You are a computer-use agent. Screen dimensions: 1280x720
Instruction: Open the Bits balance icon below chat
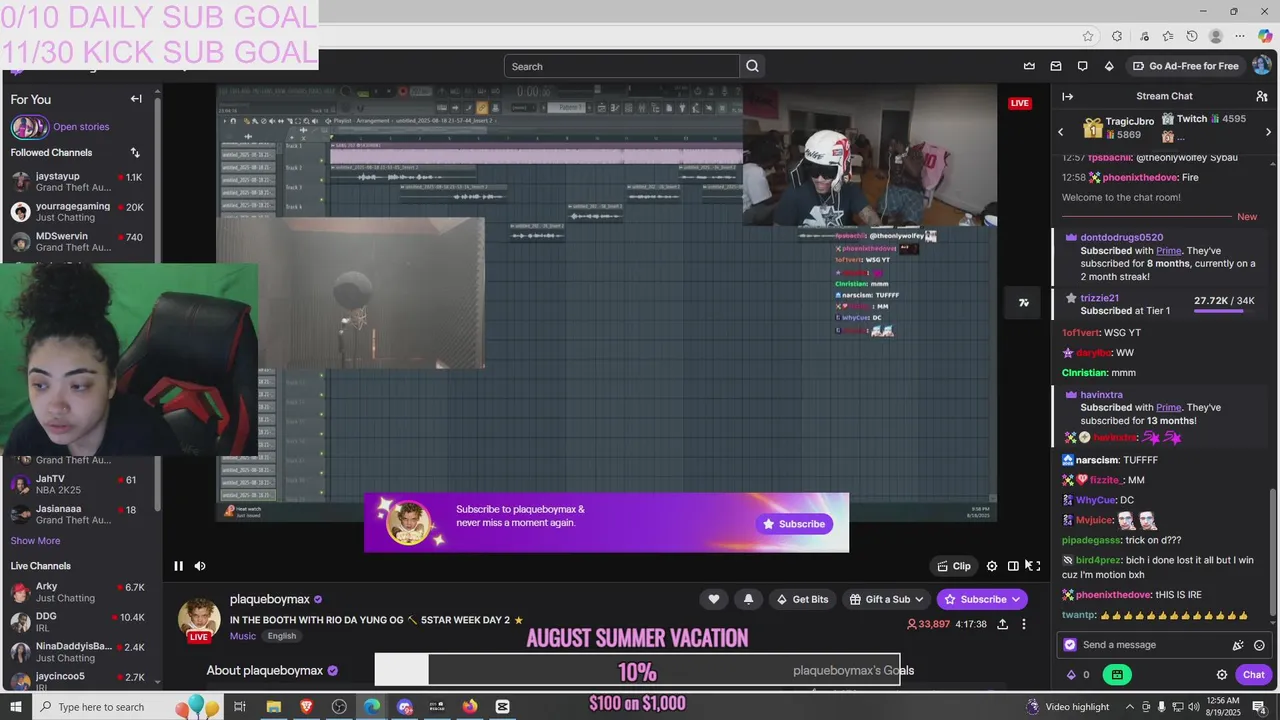click(1072, 675)
